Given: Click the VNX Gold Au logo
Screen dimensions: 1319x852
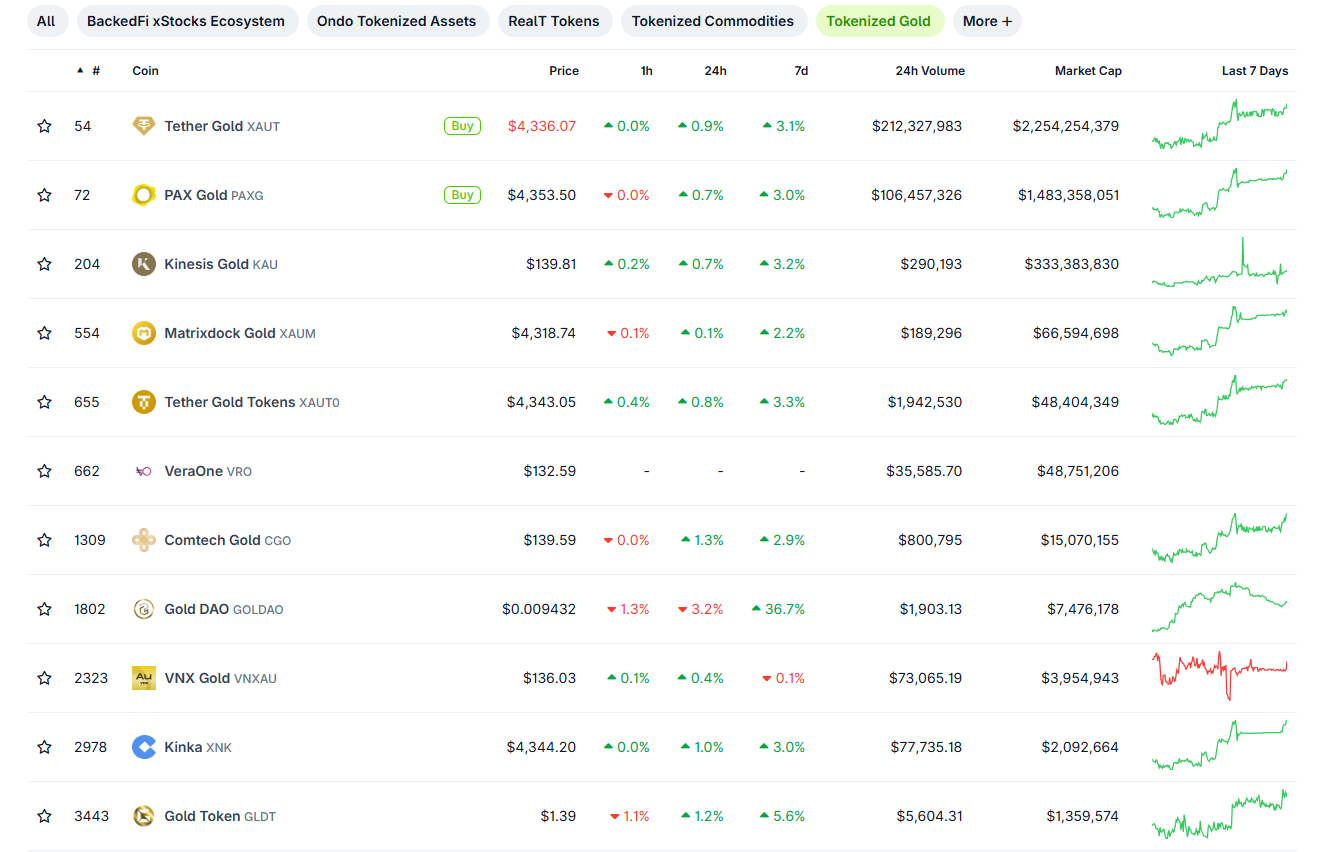Looking at the screenshot, I should pos(144,678).
